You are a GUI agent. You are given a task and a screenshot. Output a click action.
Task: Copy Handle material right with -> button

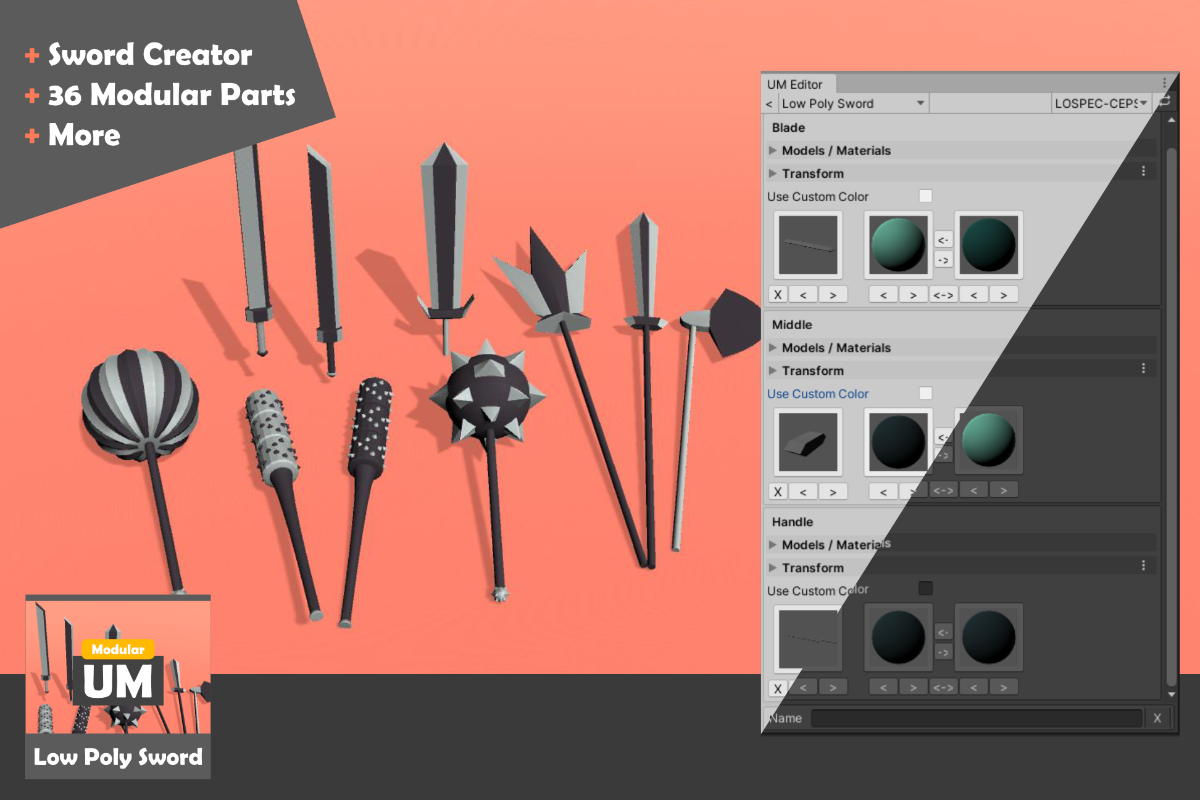[943, 652]
